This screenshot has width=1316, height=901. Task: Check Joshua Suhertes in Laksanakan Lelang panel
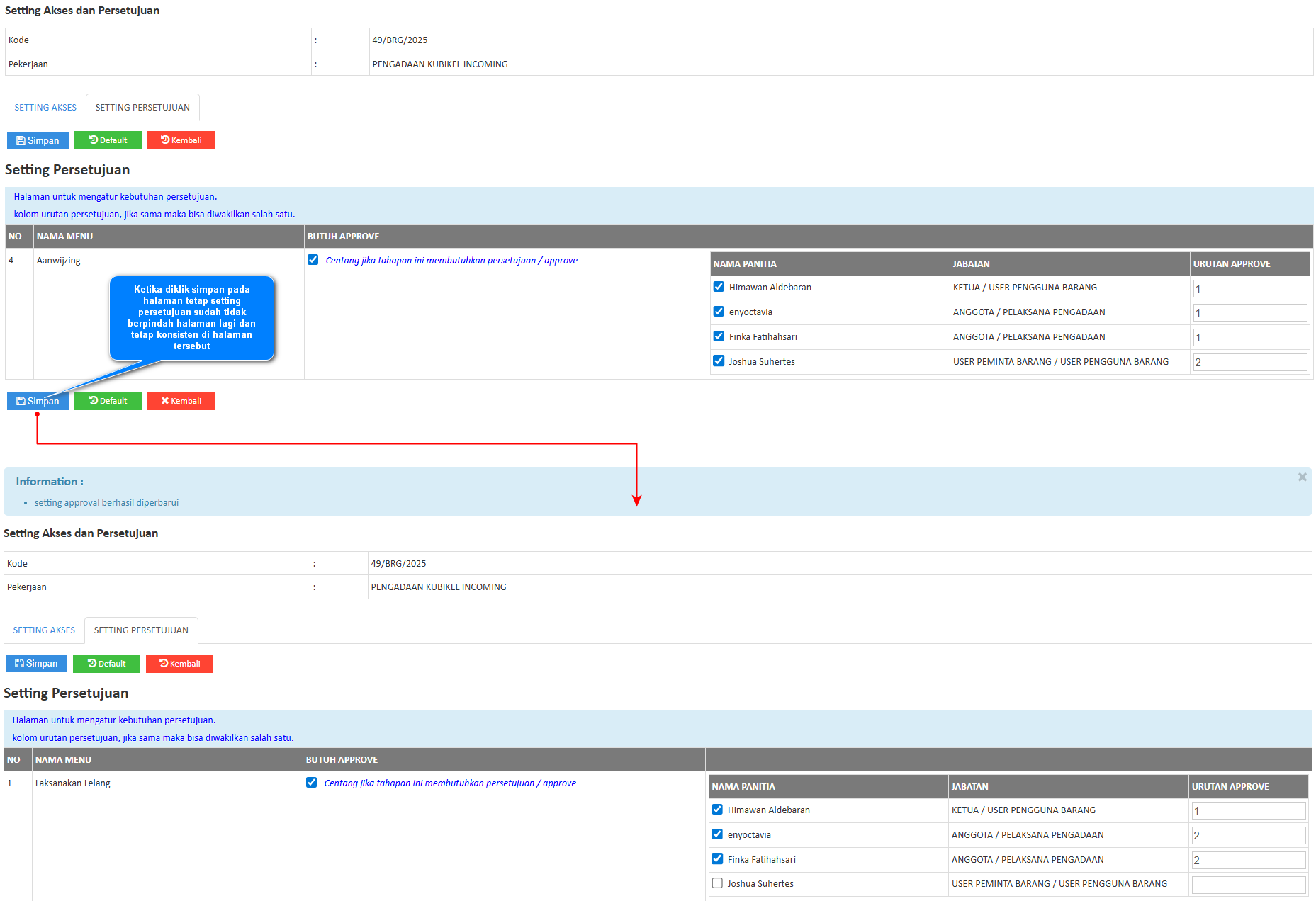[x=717, y=883]
